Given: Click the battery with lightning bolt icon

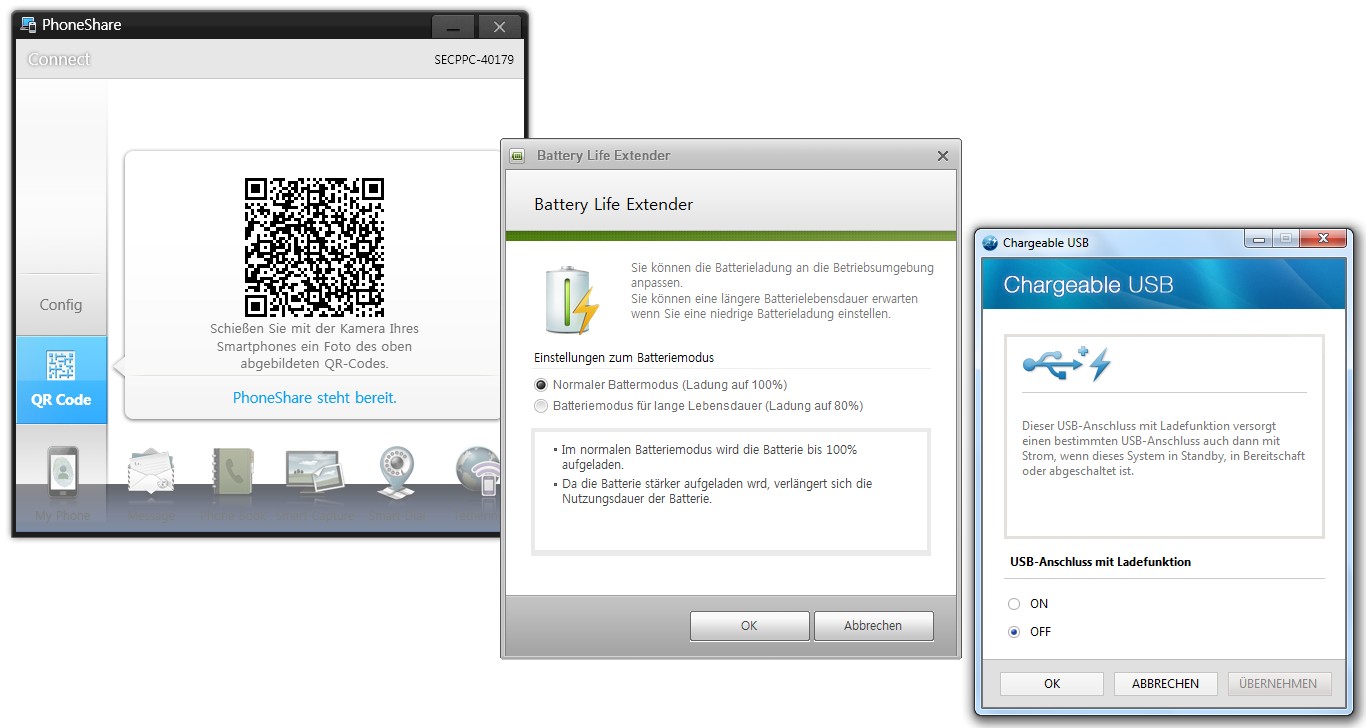Looking at the screenshot, I should pos(572,299).
